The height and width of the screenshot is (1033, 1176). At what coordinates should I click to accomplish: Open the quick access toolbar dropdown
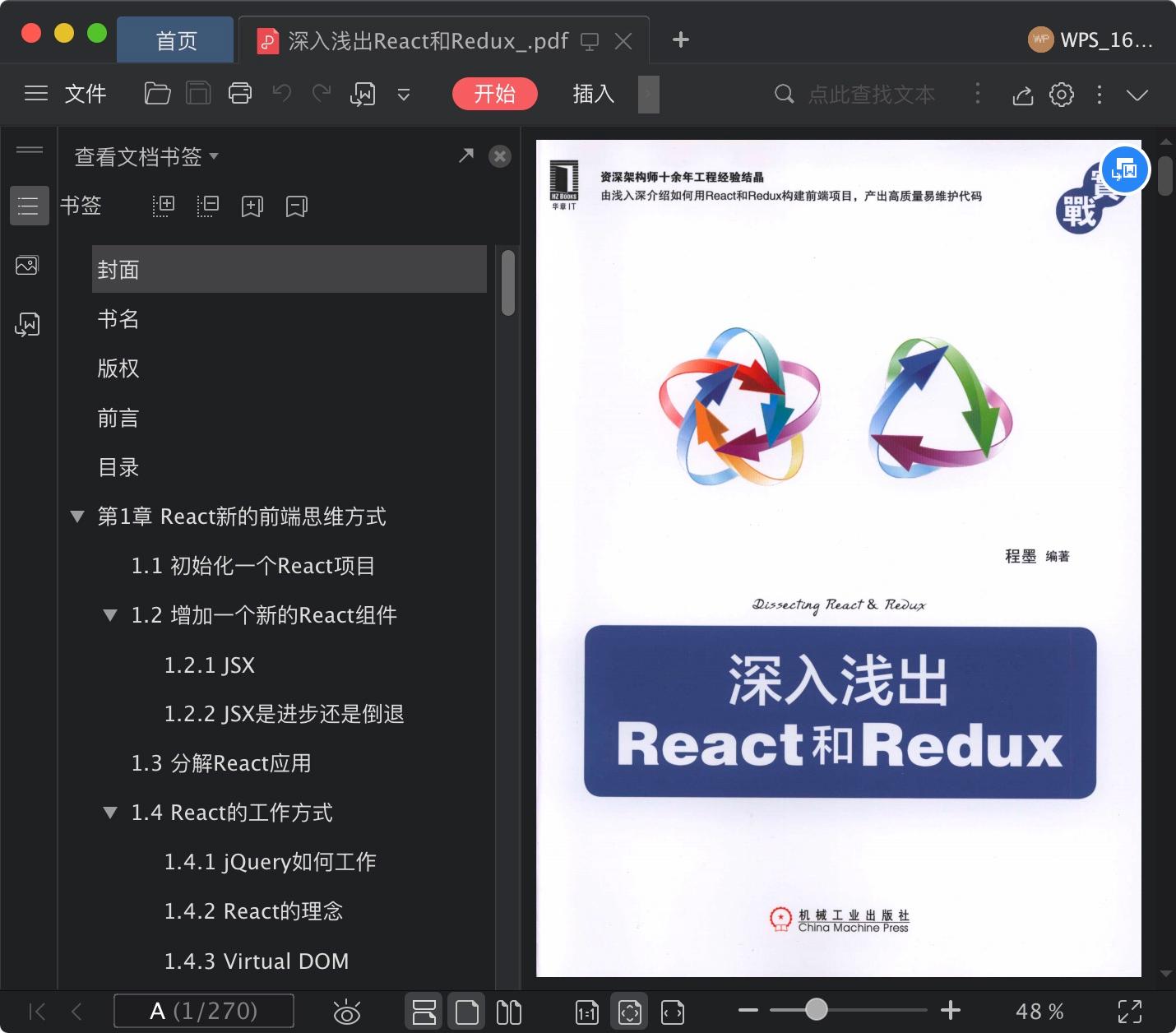point(404,95)
